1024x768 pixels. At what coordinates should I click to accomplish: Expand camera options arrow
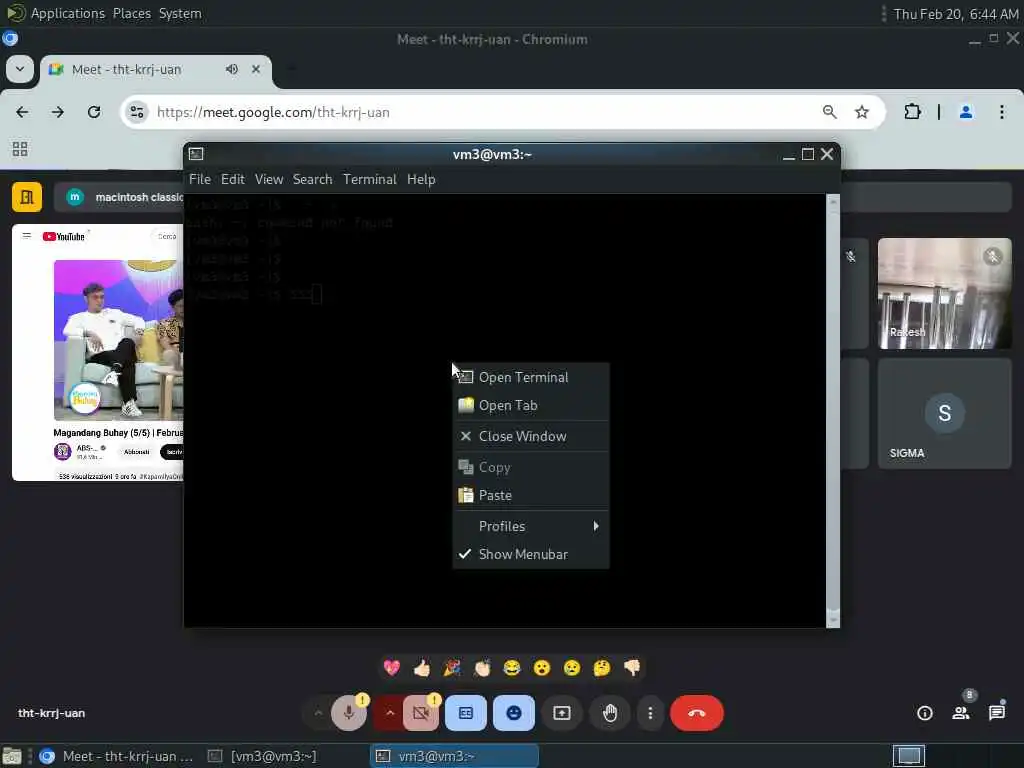pos(390,713)
